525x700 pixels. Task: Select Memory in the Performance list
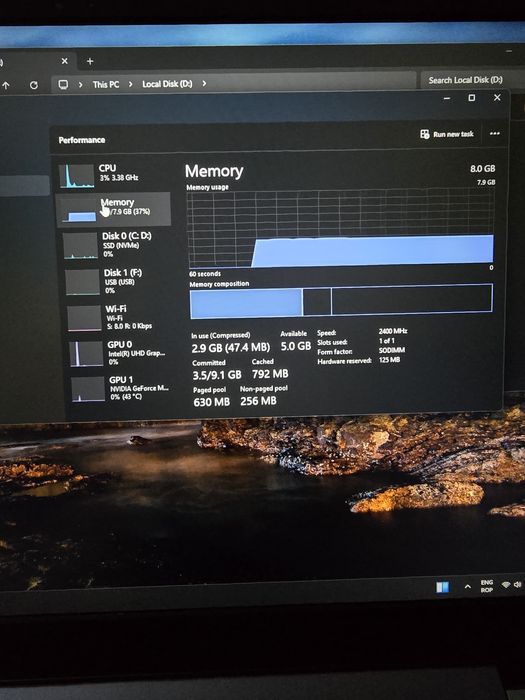tap(114, 209)
